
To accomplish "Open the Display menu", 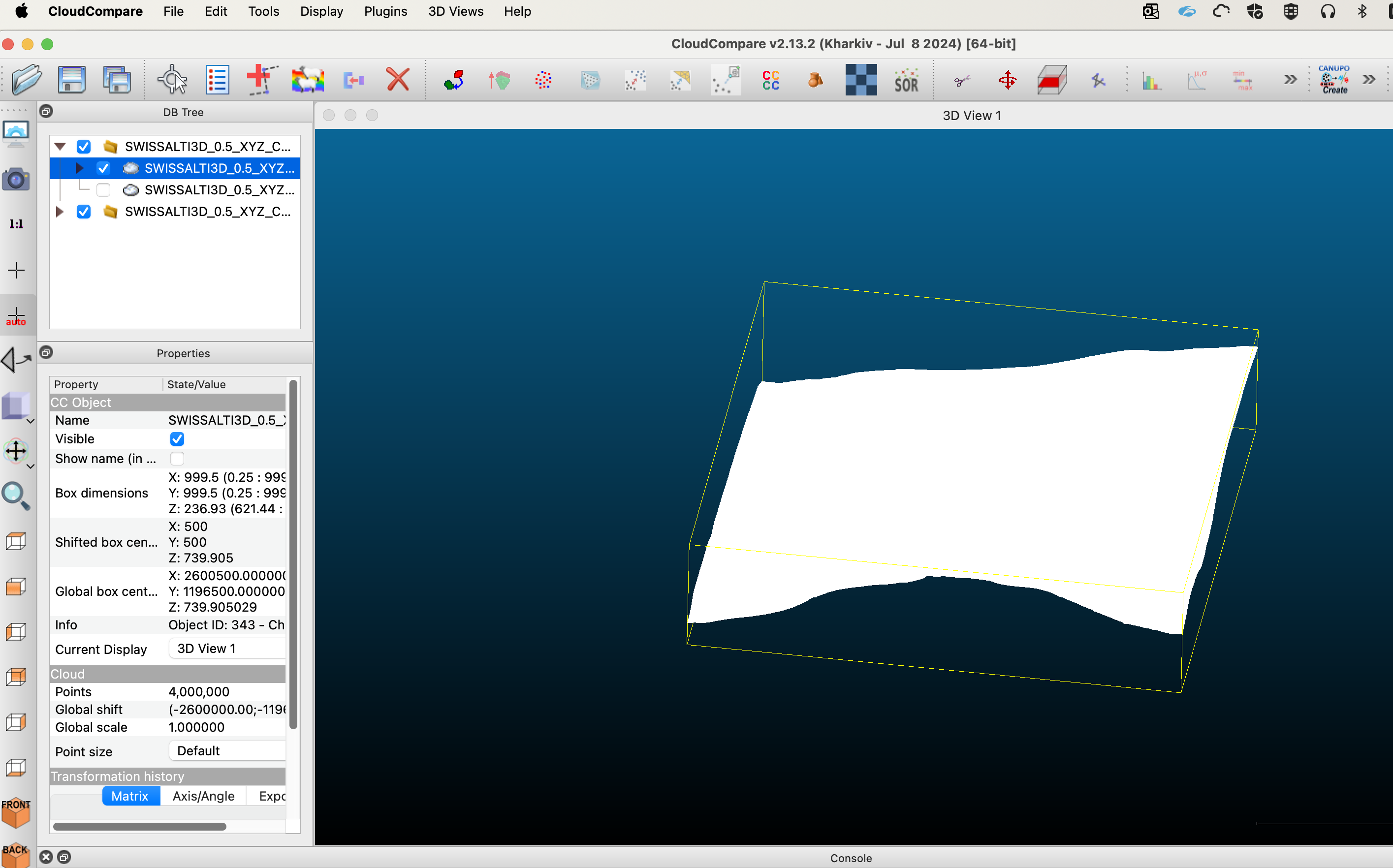I will tap(321, 11).
